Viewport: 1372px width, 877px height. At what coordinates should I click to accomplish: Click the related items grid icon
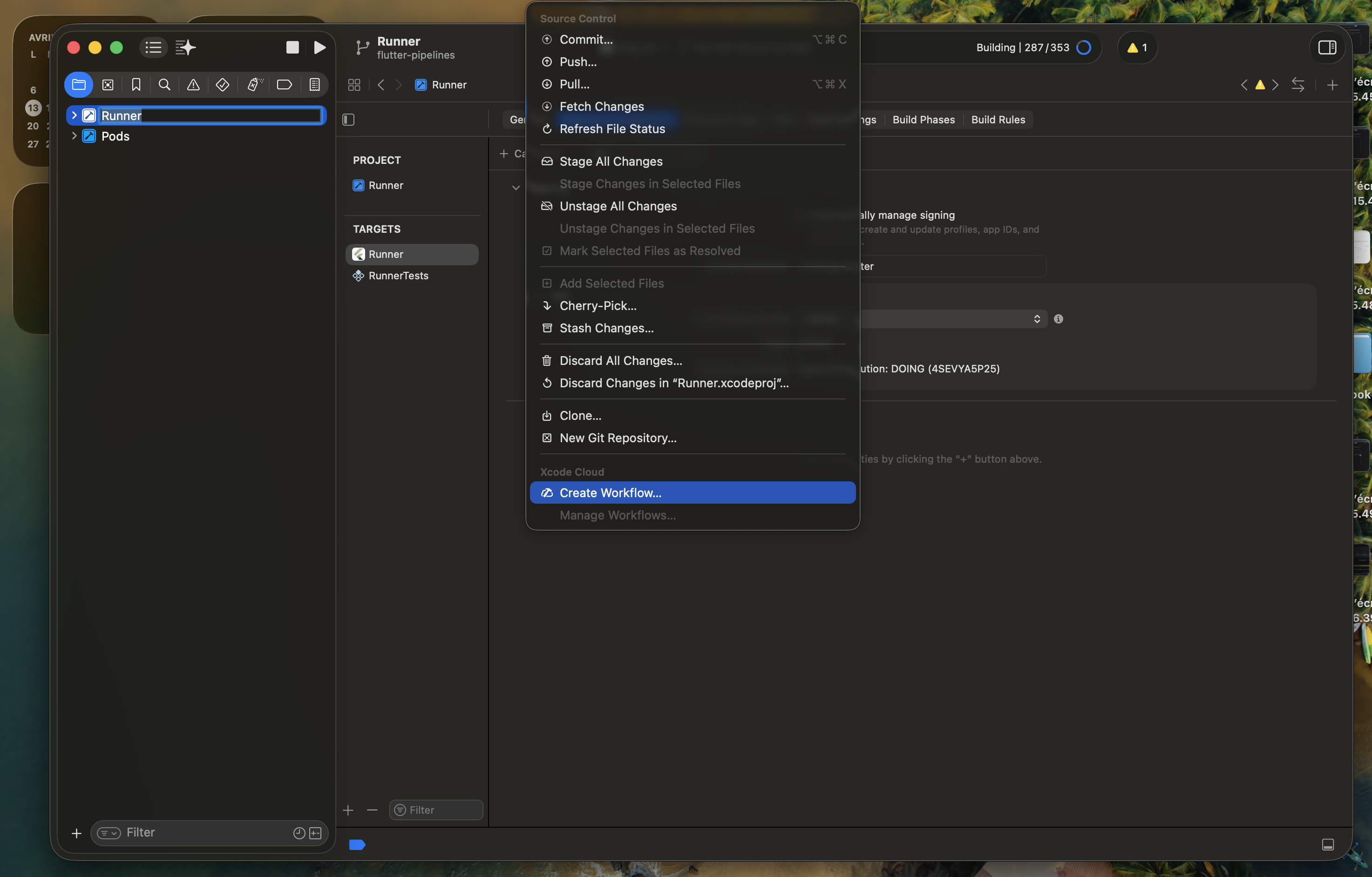point(354,85)
